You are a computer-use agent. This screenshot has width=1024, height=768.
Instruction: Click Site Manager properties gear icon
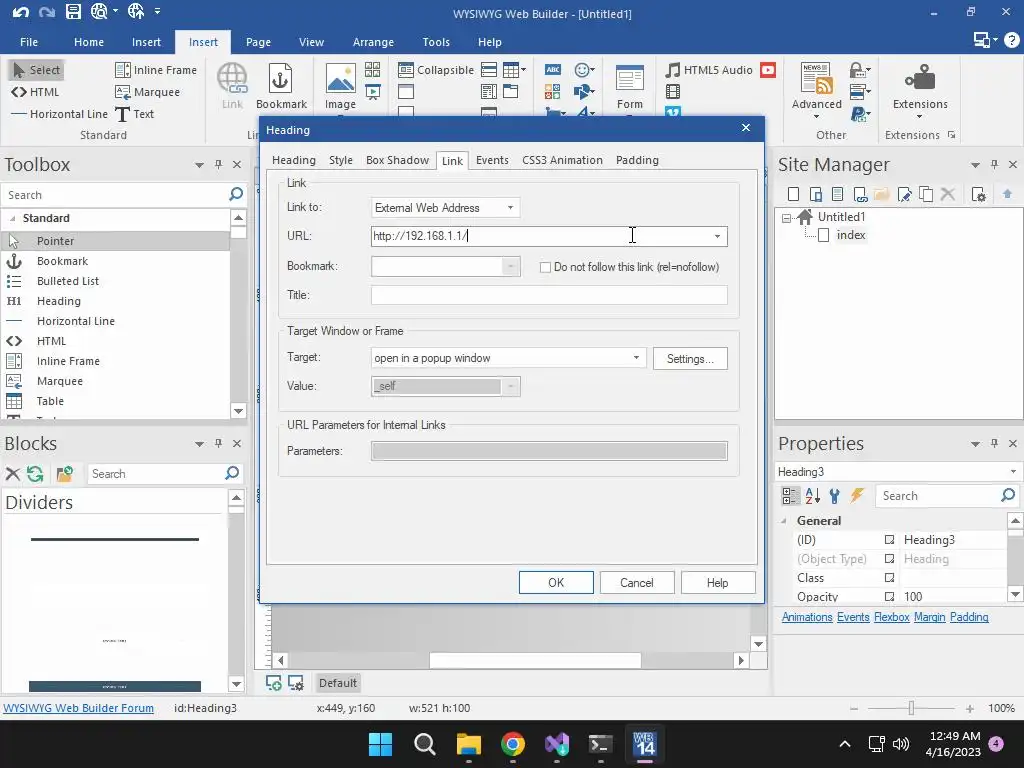pyautogui.click(x=978, y=194)
